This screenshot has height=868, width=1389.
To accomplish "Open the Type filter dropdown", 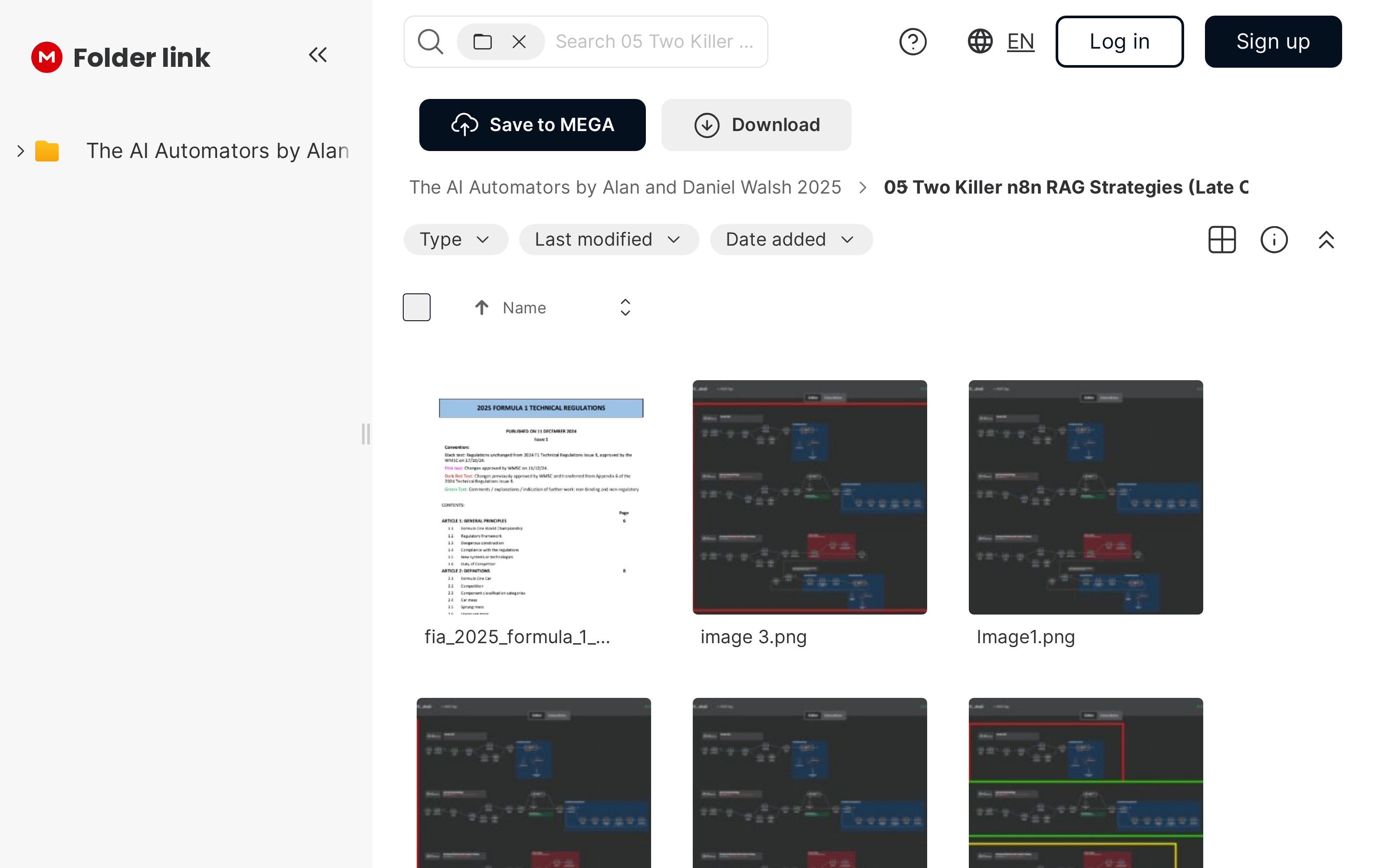I will [456, 240].
